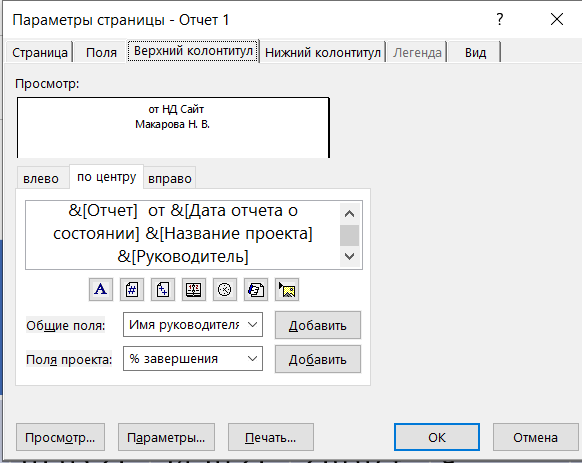Insert file name icon
The width and height of the screenshot is (582, 463).
(x=256, y=289)
